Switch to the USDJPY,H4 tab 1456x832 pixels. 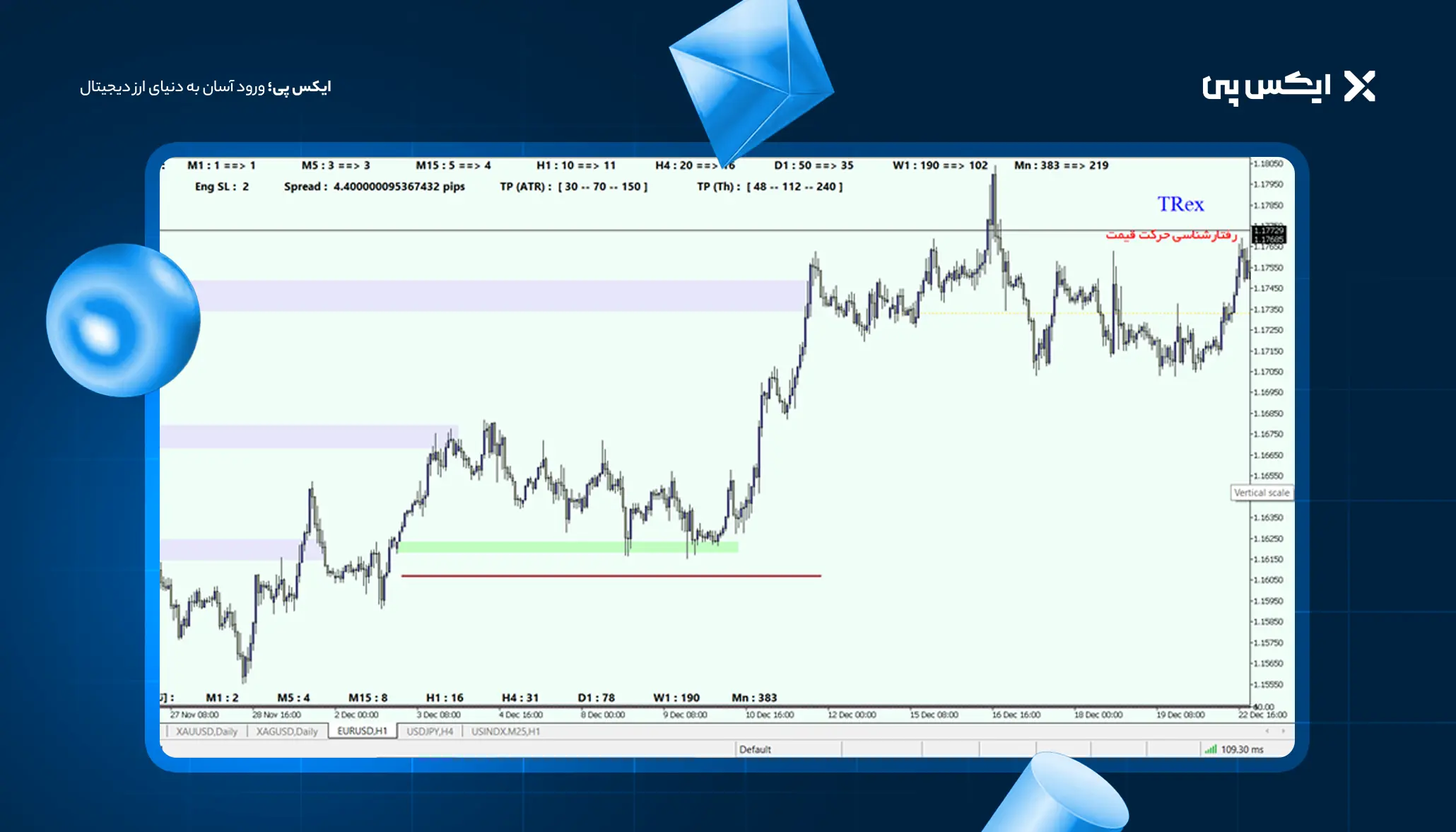coord(430,732)
